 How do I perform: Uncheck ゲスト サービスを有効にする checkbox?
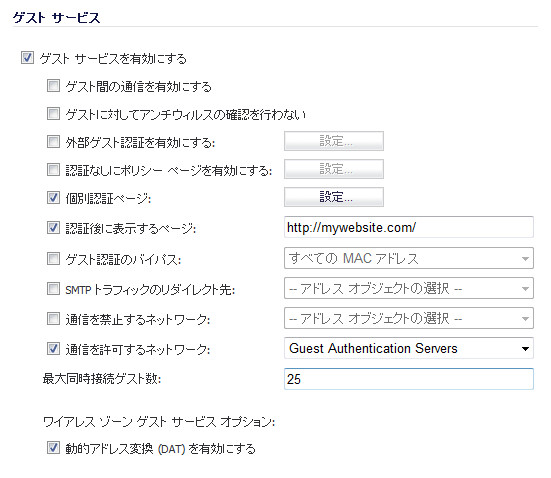[27, 58]
